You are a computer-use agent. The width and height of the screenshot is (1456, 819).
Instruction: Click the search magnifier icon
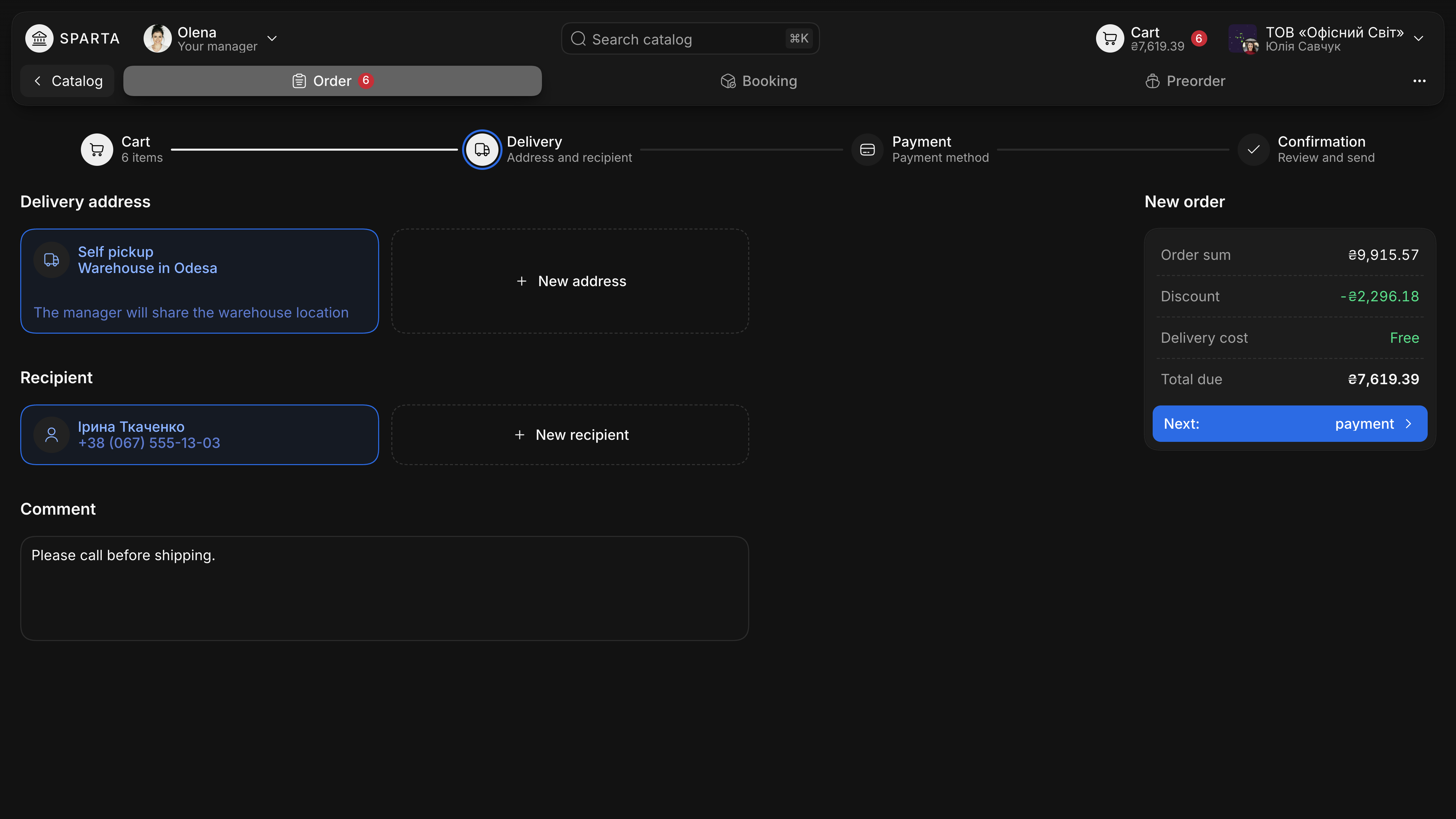[x=578, y=38]
